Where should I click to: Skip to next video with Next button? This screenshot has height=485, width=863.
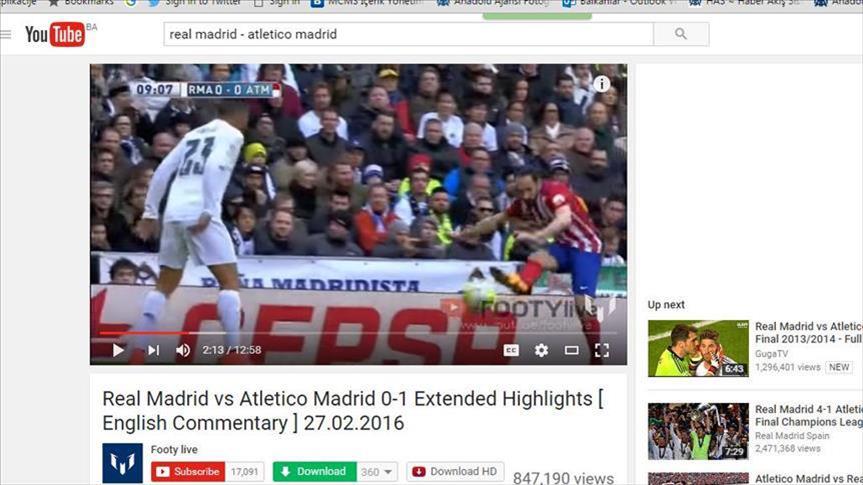click(x=153, y=350)
